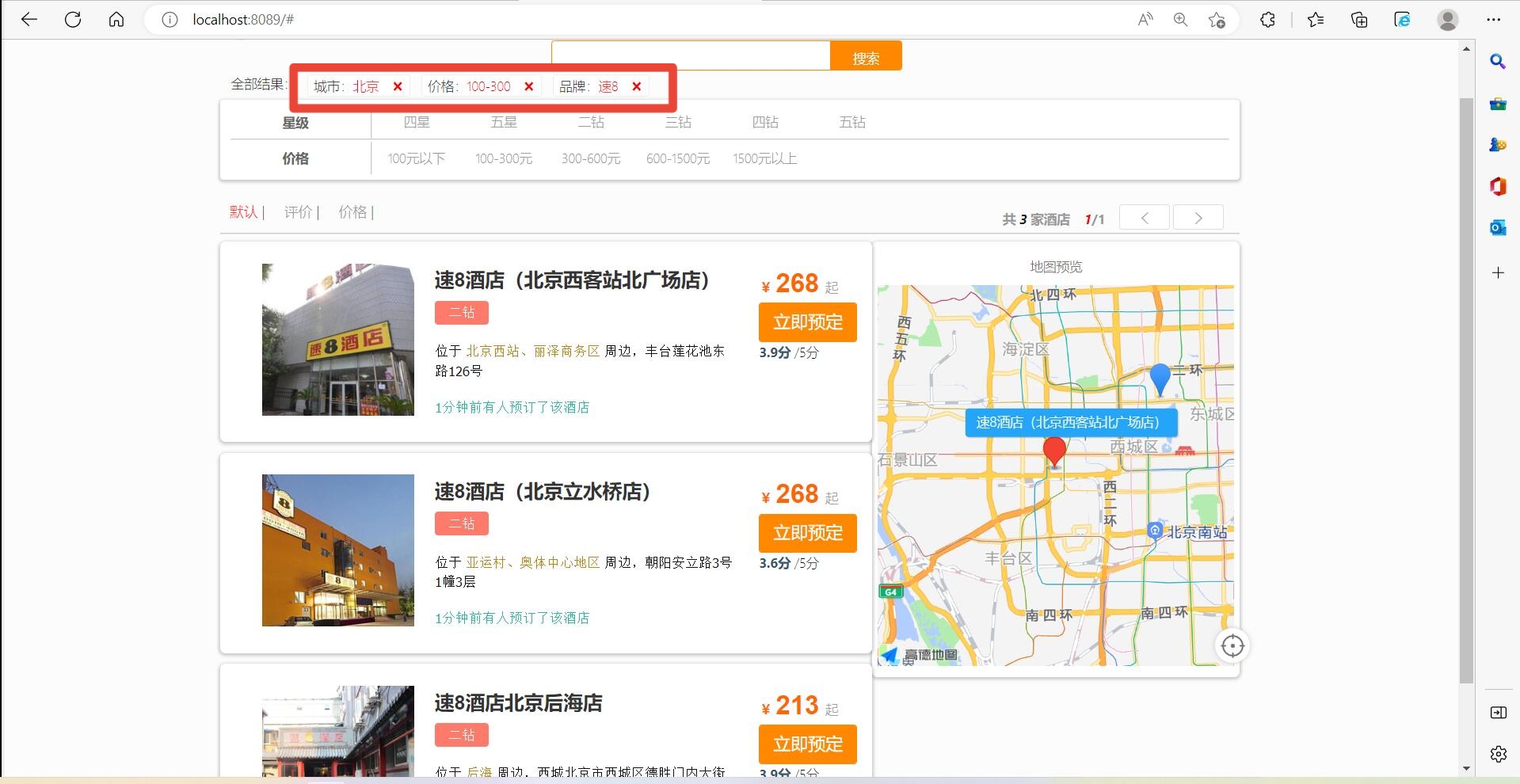This screenshot has height=784, width=1520.
Task: Open the sidebar Microsoft 365 icon
Action: click(x=1498, y=186)
